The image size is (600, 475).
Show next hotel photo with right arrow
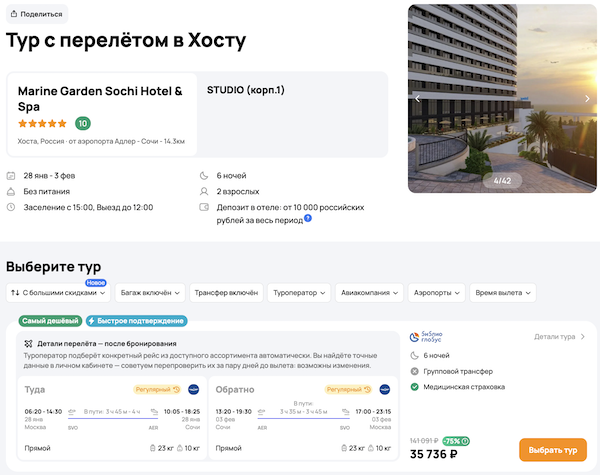[x=588, y=98]
